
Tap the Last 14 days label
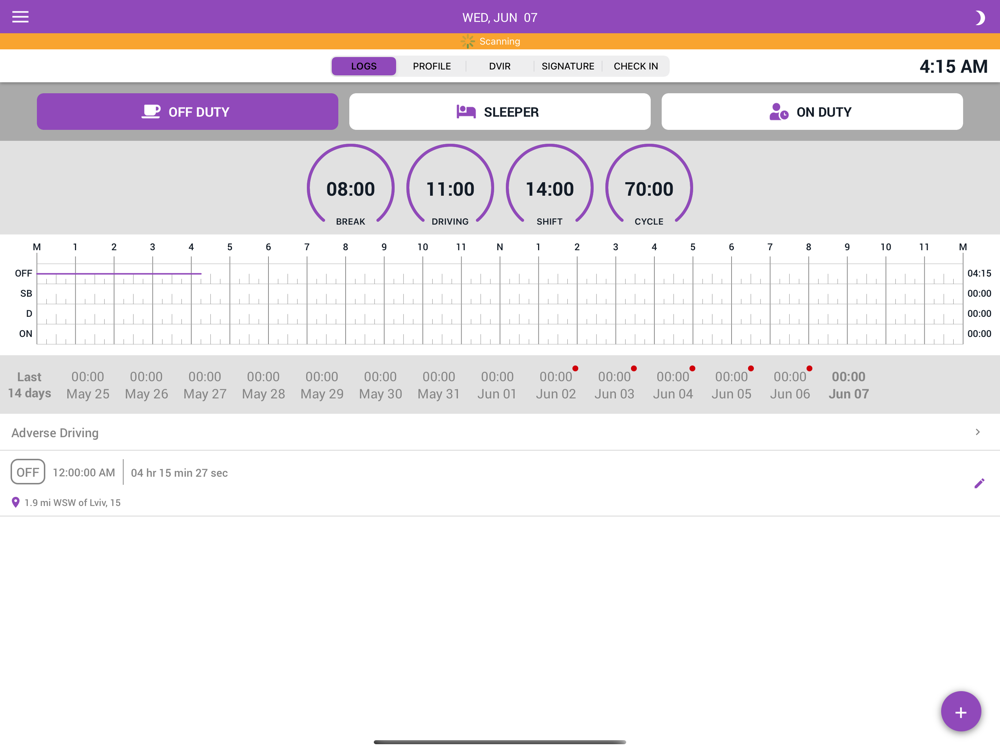pos(29,385)
